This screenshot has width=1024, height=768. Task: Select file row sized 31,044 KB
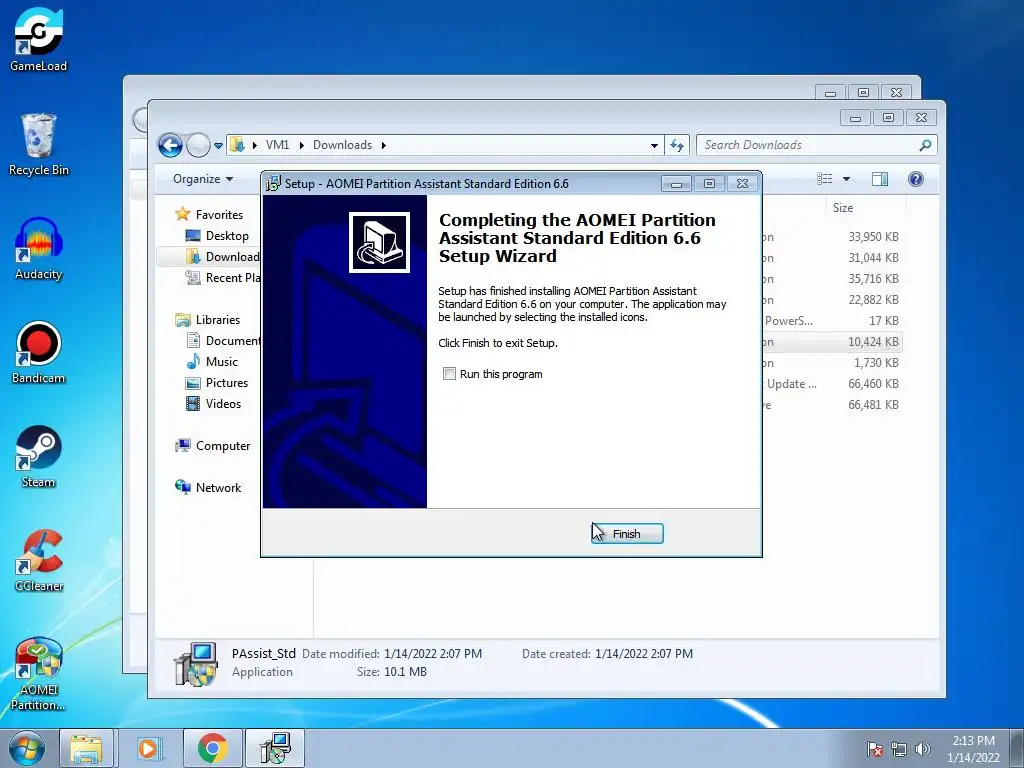[x=832, y=257]
